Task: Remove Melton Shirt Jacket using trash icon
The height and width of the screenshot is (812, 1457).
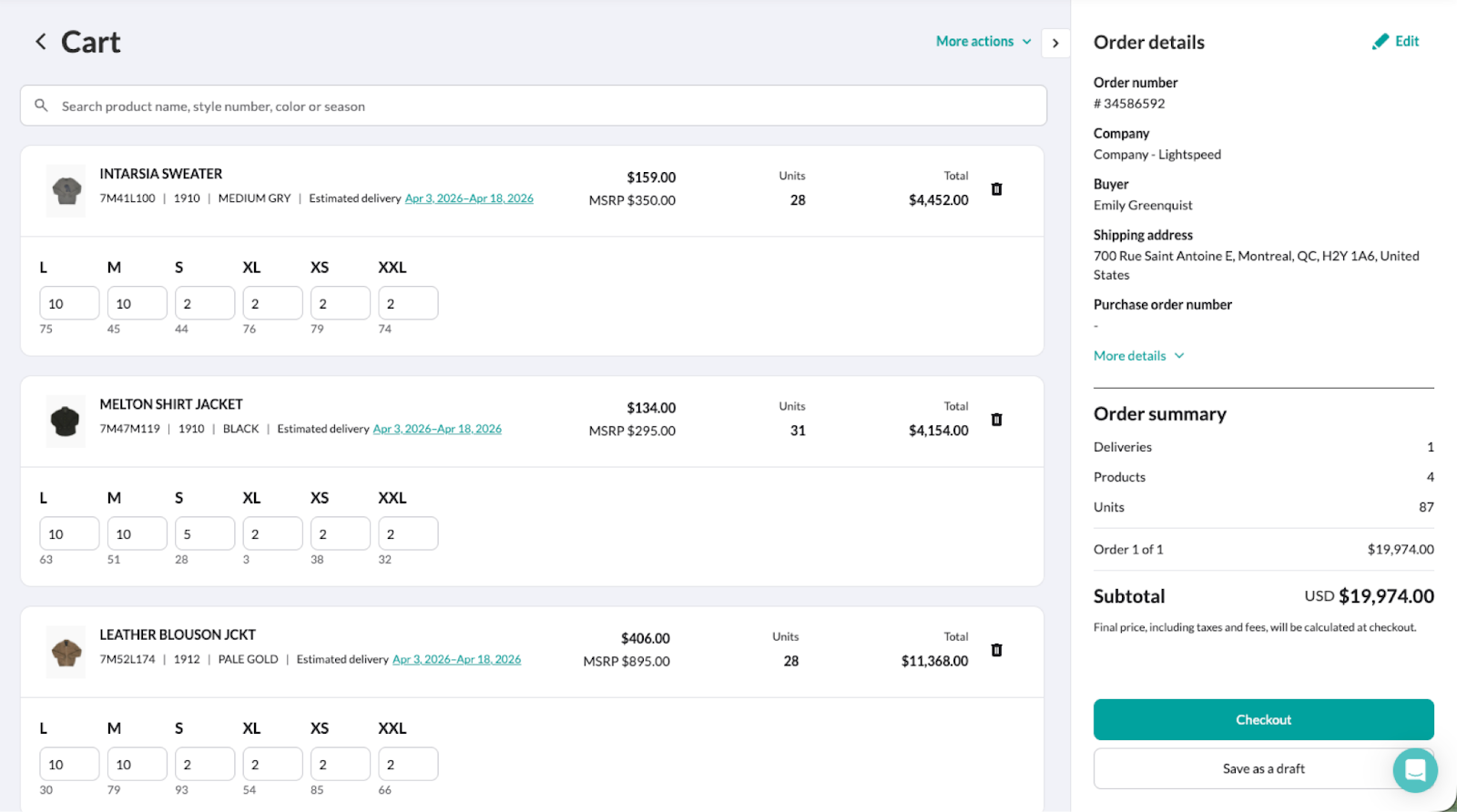Action: tap(996, 420)
